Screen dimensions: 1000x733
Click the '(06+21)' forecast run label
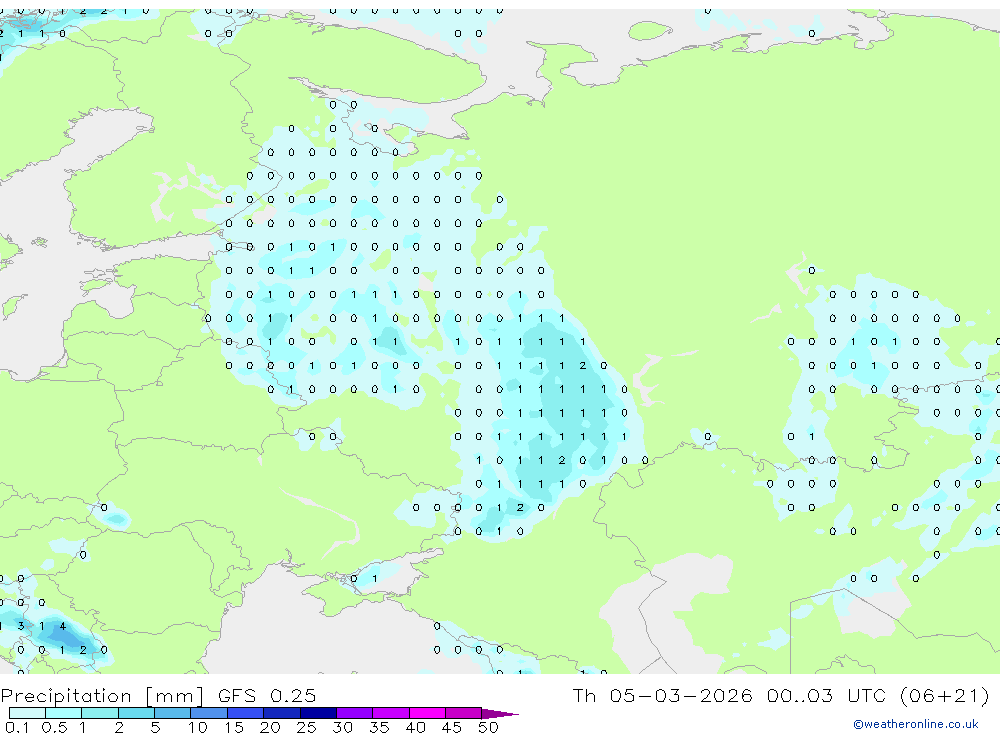pos(945,695)
